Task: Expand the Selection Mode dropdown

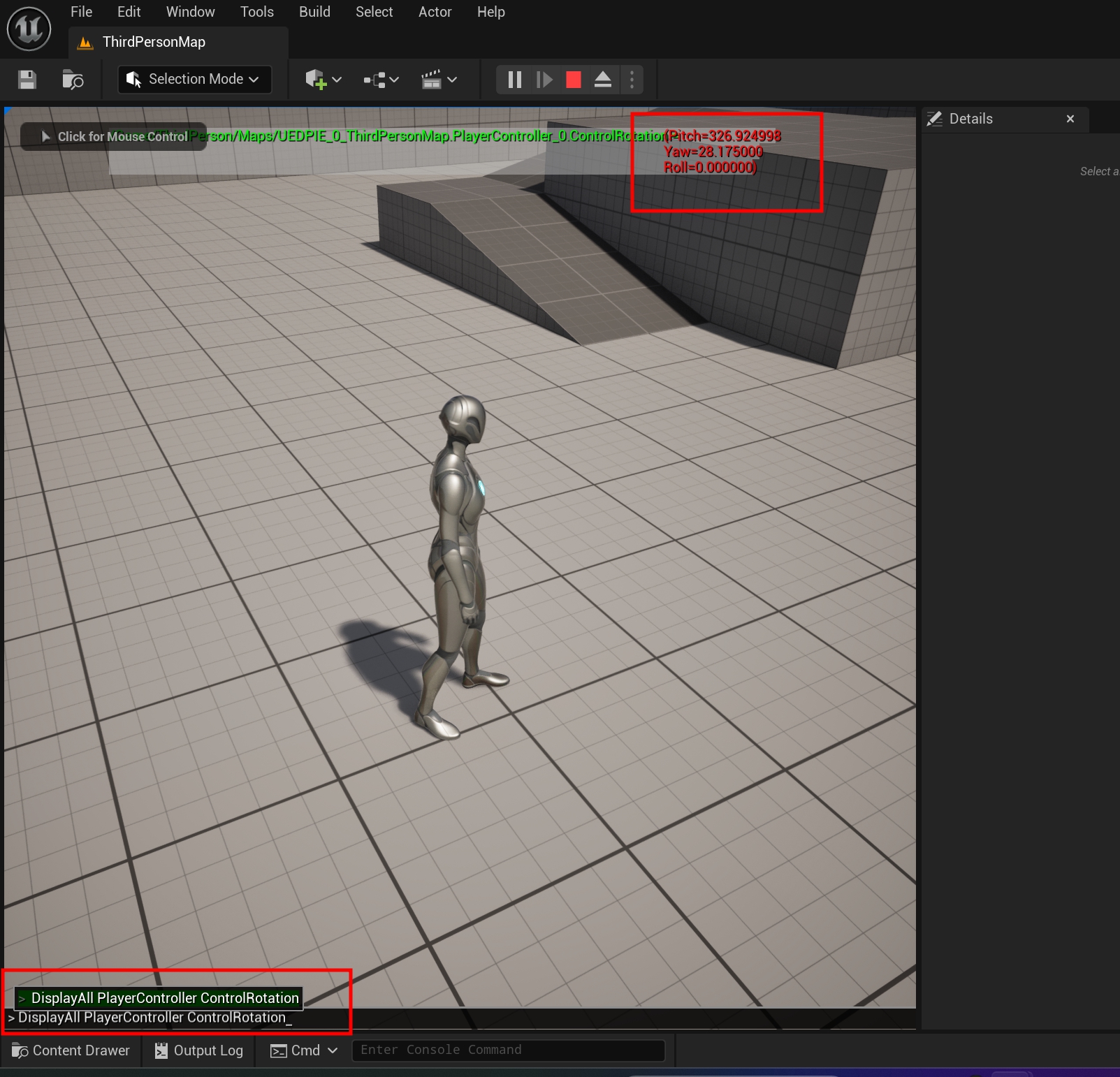Action: (194, 79)
